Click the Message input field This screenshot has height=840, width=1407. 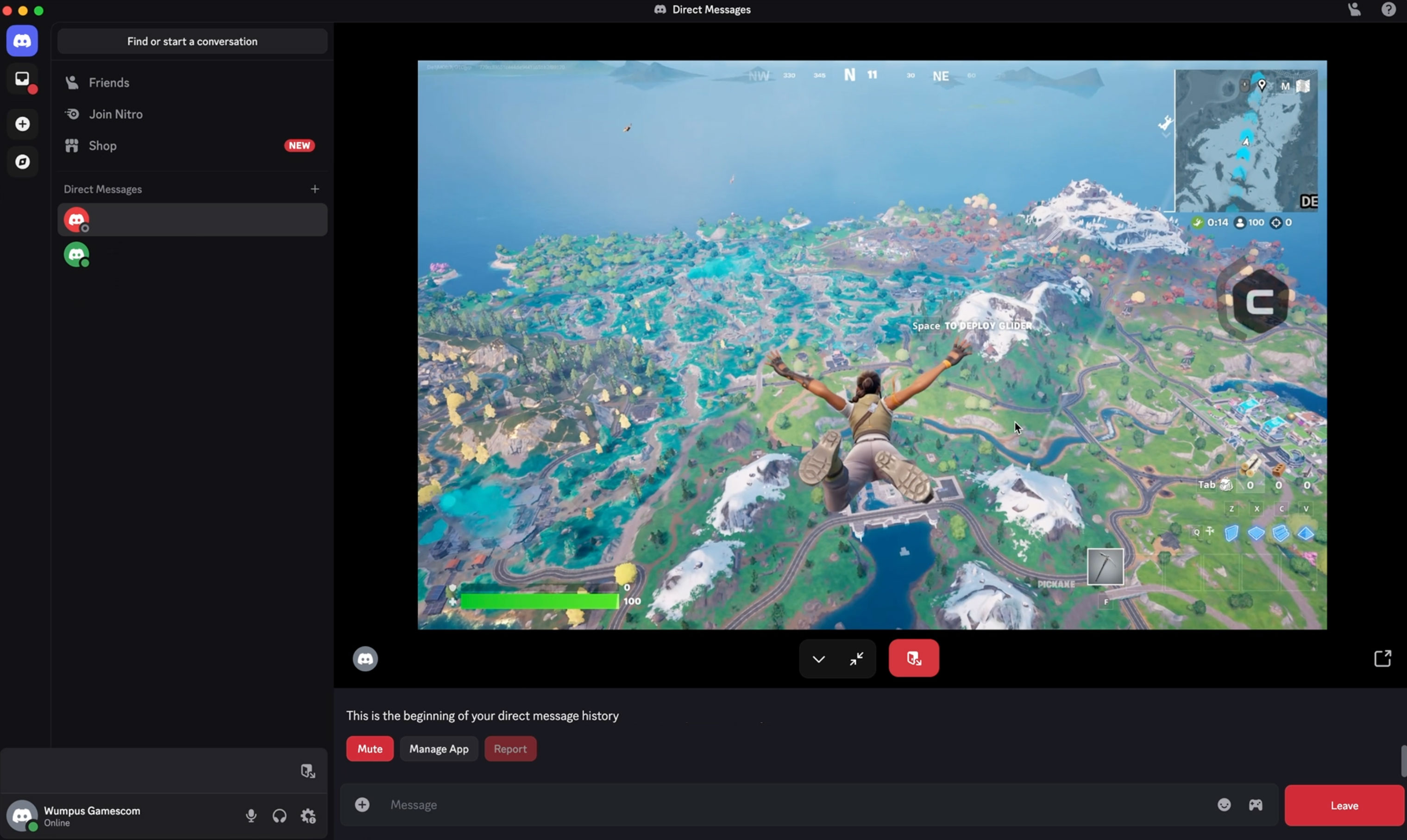pos(622,805)
